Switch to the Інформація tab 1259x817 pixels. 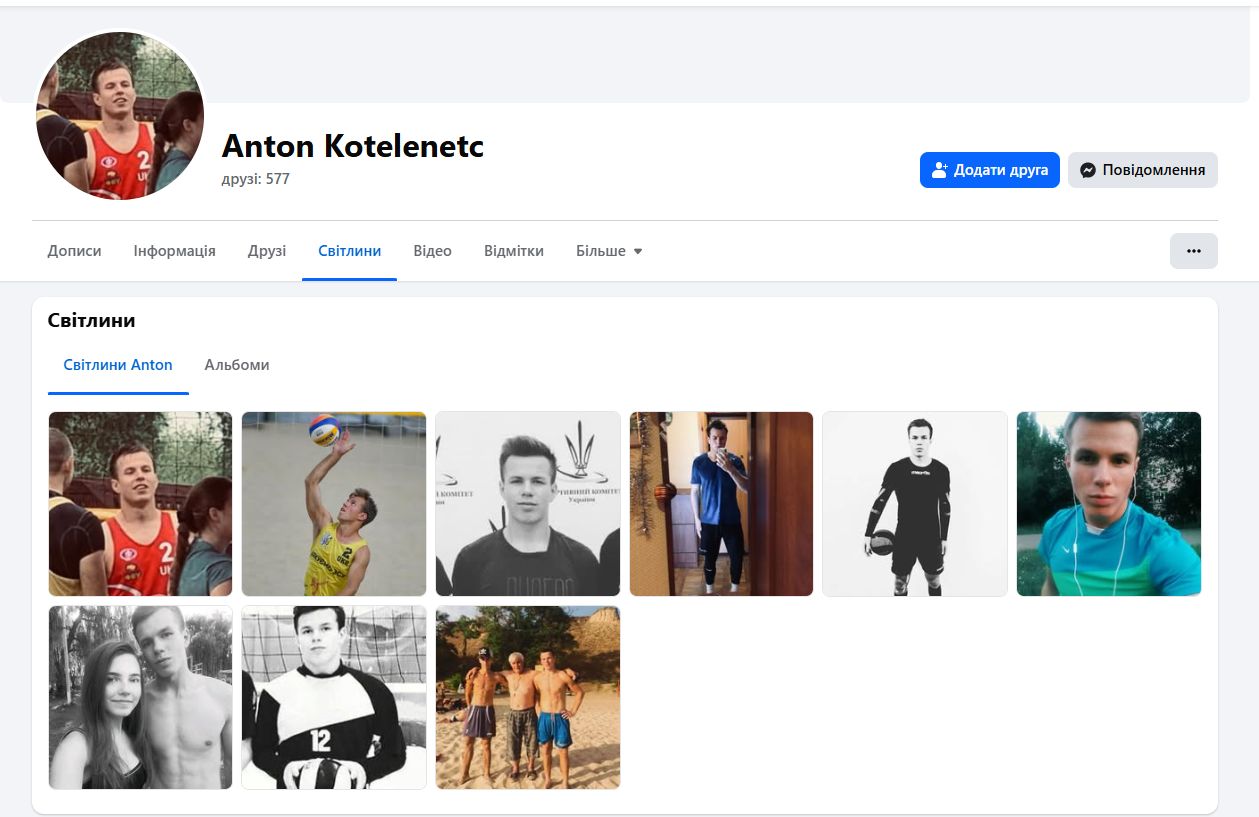pyautogui.click(x=174, y=251)
